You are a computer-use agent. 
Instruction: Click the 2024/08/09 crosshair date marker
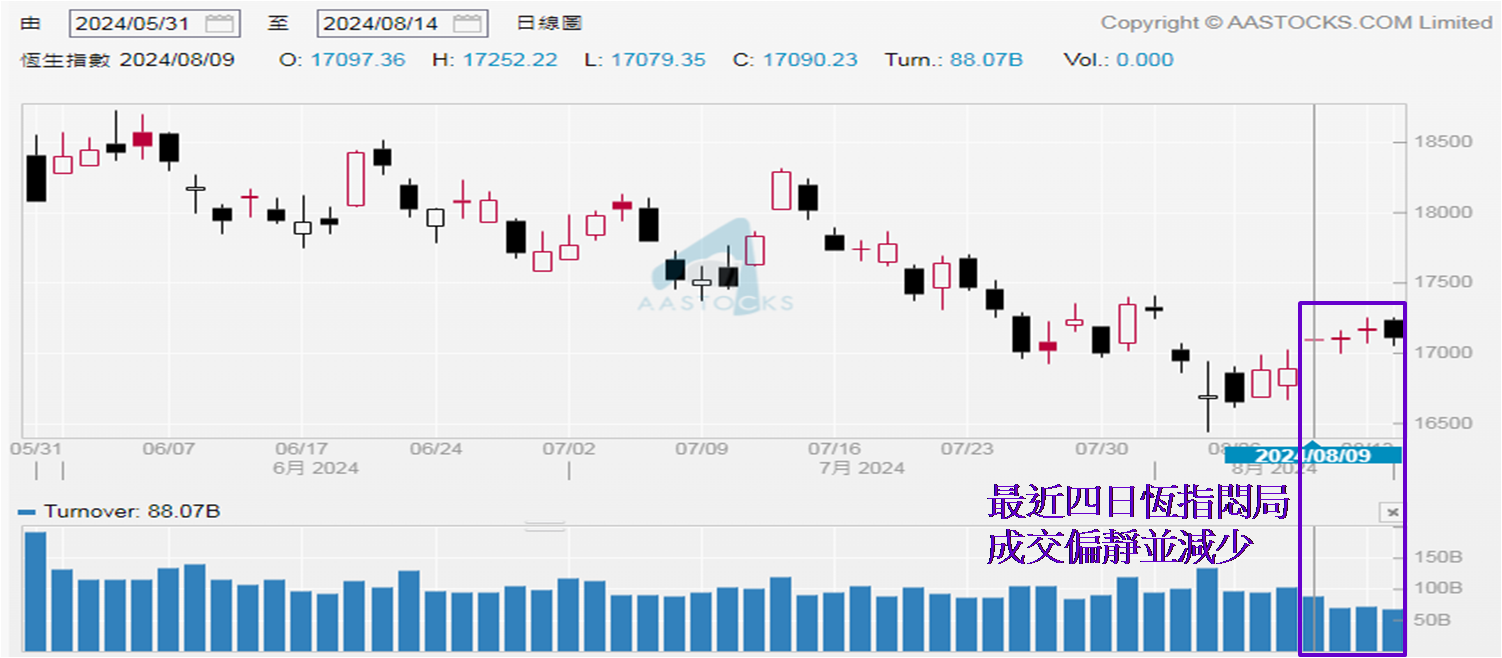(x=1313, y=455)
